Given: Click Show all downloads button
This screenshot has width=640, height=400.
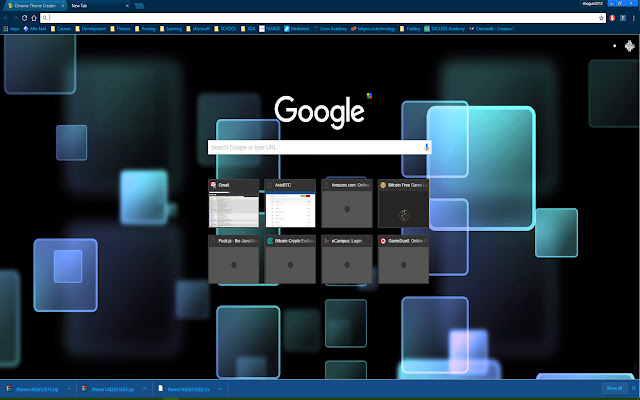Looking at the screenshot, I should pos(614,388).
